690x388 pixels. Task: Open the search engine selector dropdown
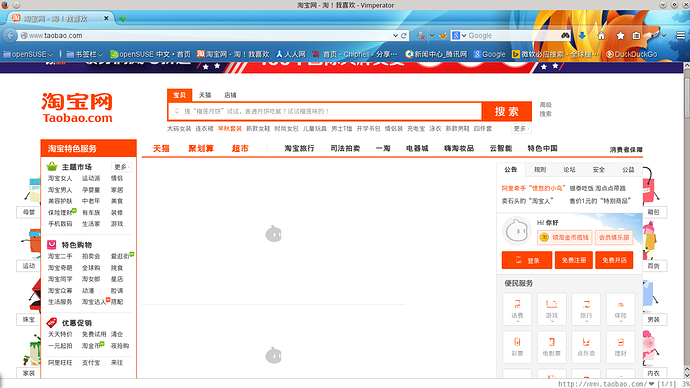(459, 36)
